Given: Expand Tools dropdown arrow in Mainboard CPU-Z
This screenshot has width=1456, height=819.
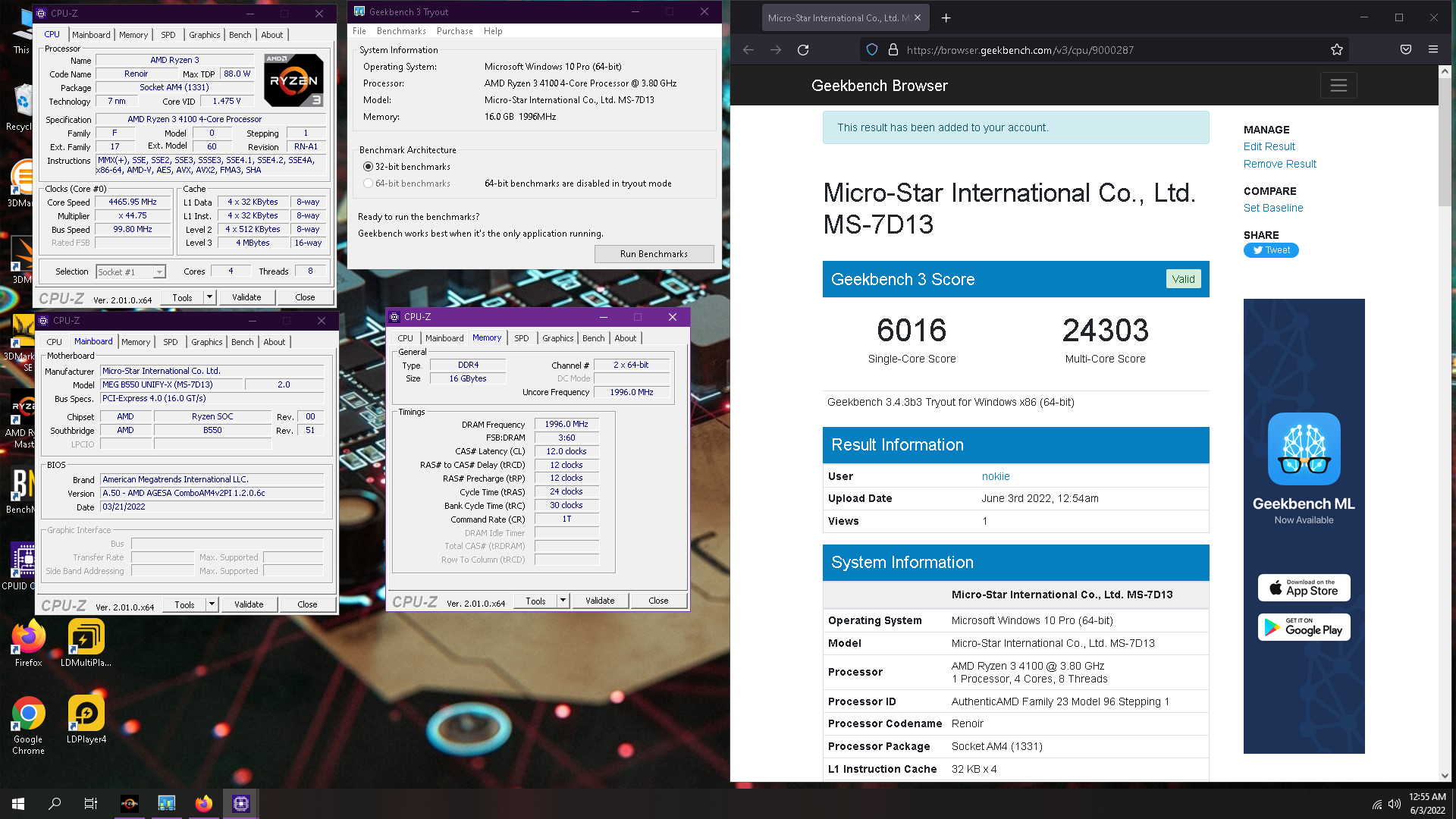Looking at the screenshot, I should click(212, 604).
